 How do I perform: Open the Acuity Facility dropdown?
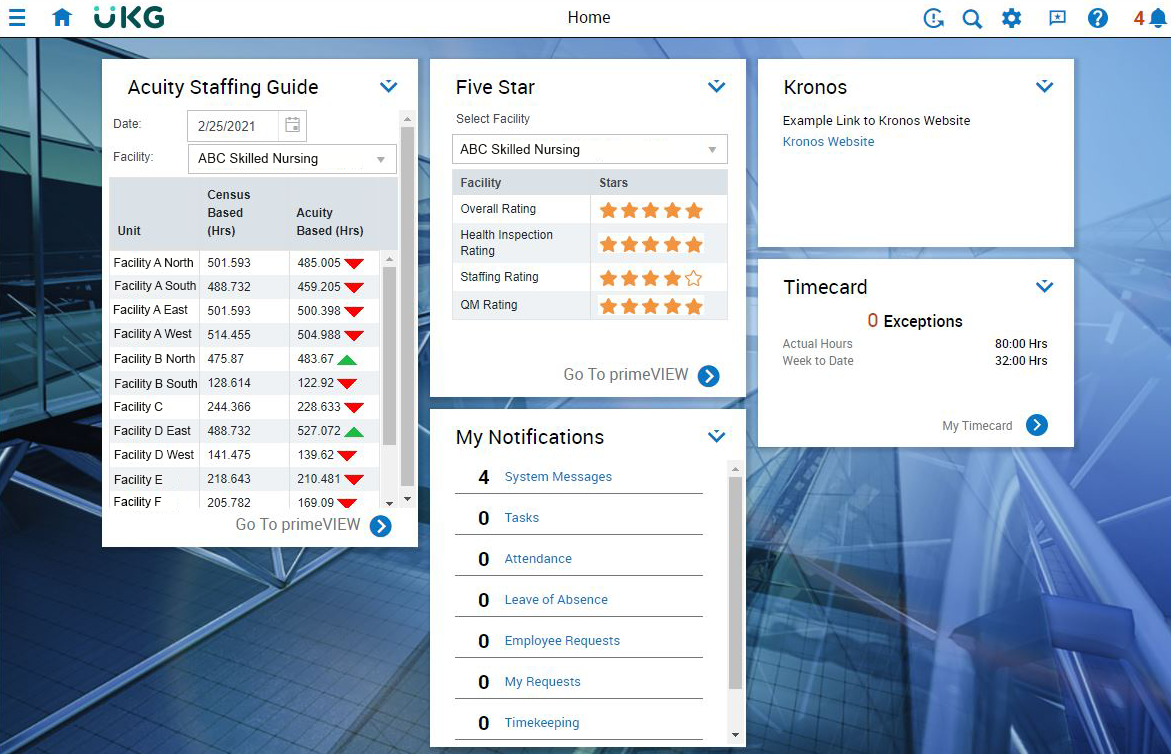pos(292,159)
